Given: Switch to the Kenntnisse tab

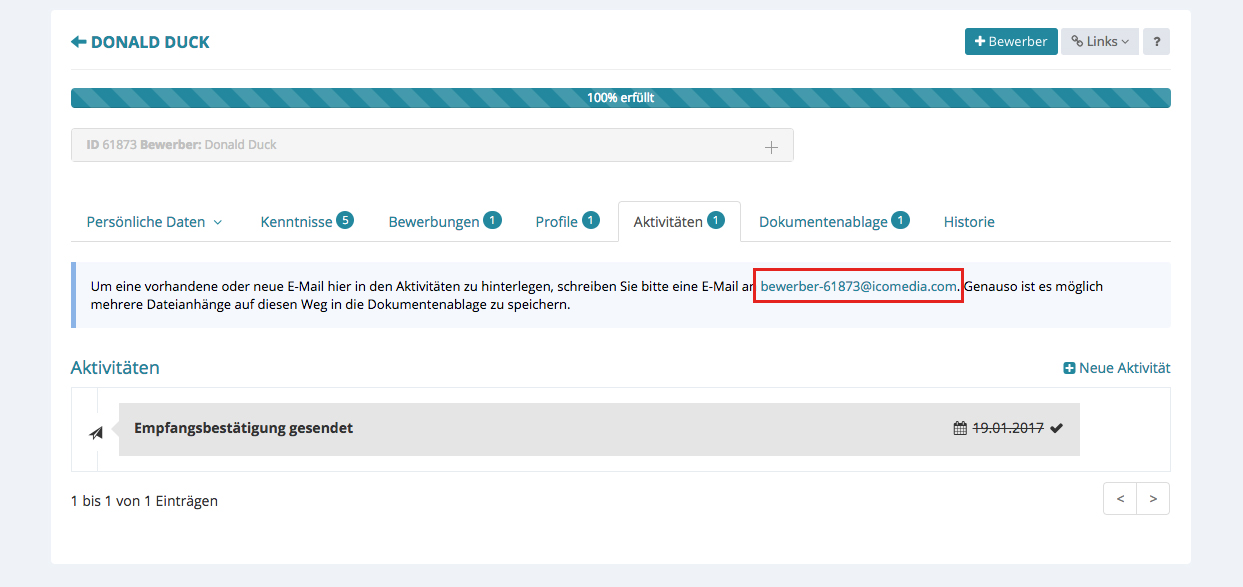Looking at the screenshot, I should coord(306,222).
